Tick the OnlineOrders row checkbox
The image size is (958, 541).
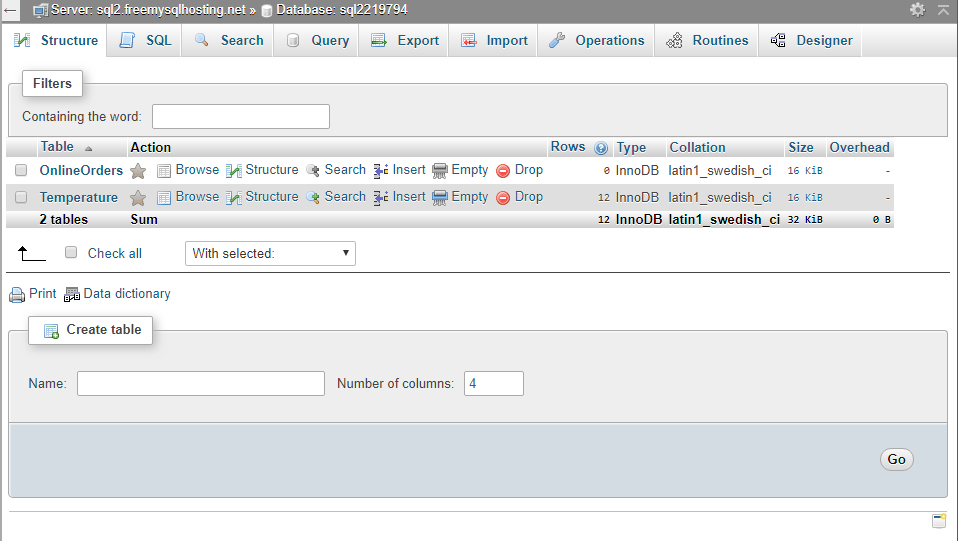(x=21, y=170)
